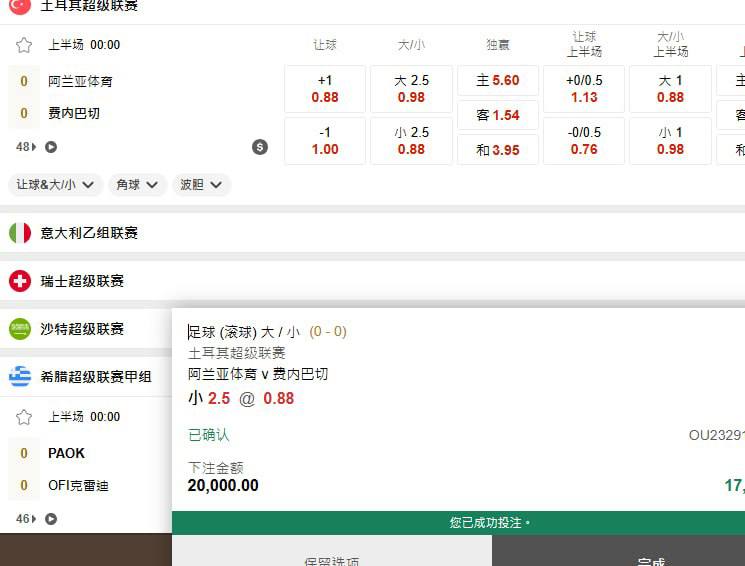The height and width of the screenshot is (566, 745).
Task: Click the dollar cash-out icon
Action: (260, 147)
